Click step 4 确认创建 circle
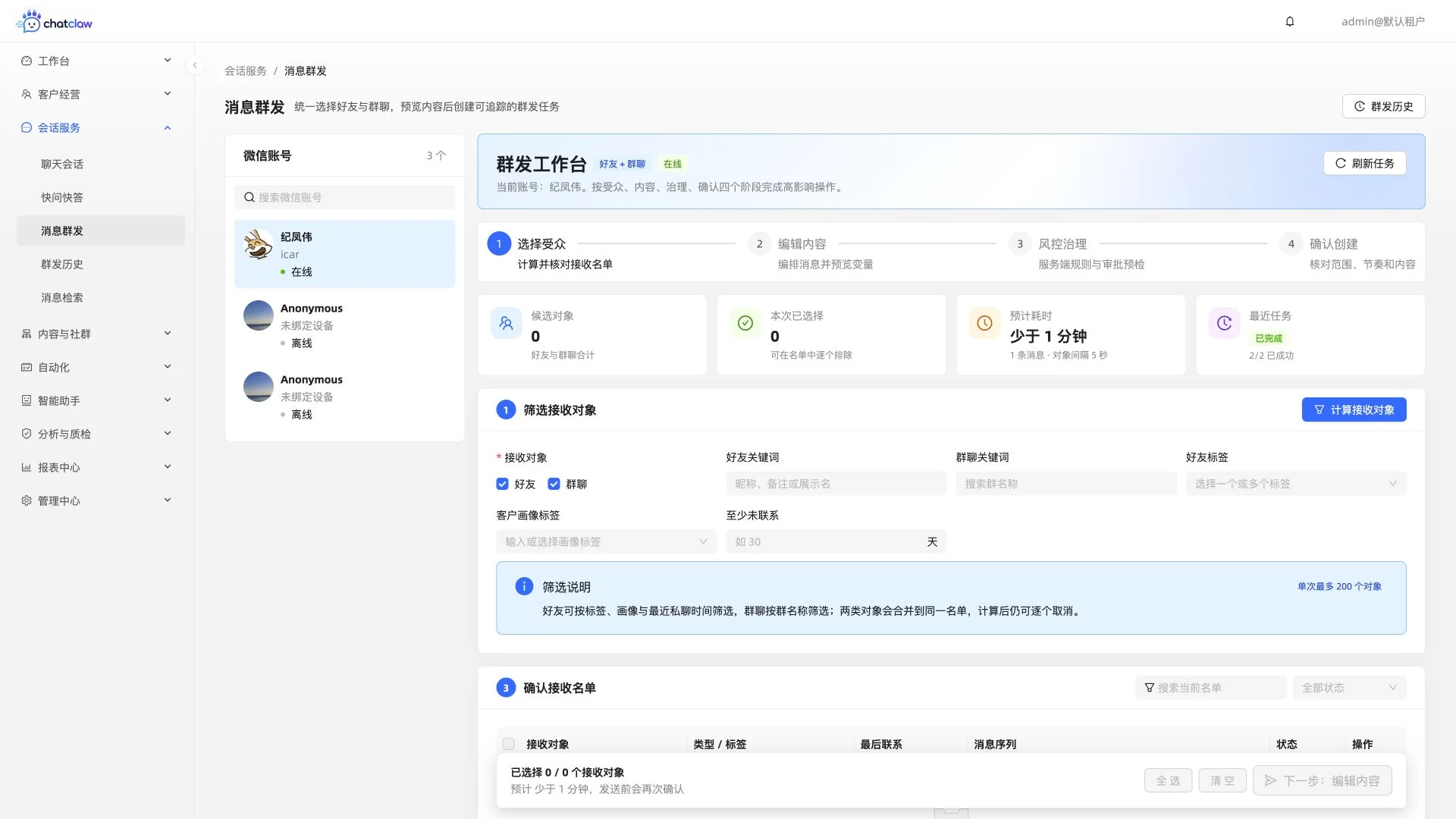This screenshot has width=1456, height=819. [x=1291, y=243]
